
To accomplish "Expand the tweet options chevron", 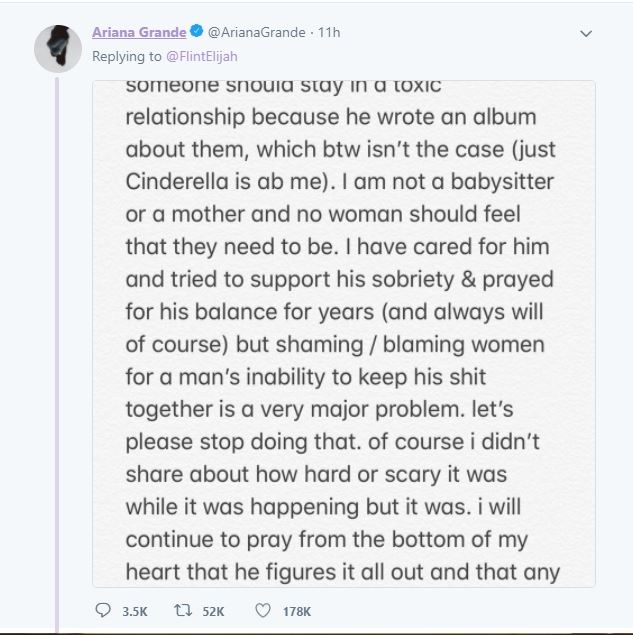I will click(x=587, y=33).
